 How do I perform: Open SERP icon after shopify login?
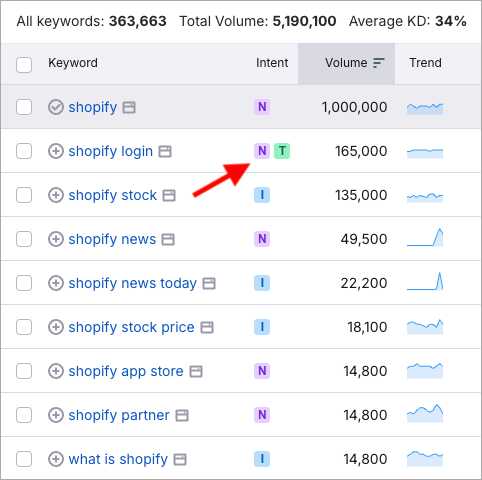[165, 152]
